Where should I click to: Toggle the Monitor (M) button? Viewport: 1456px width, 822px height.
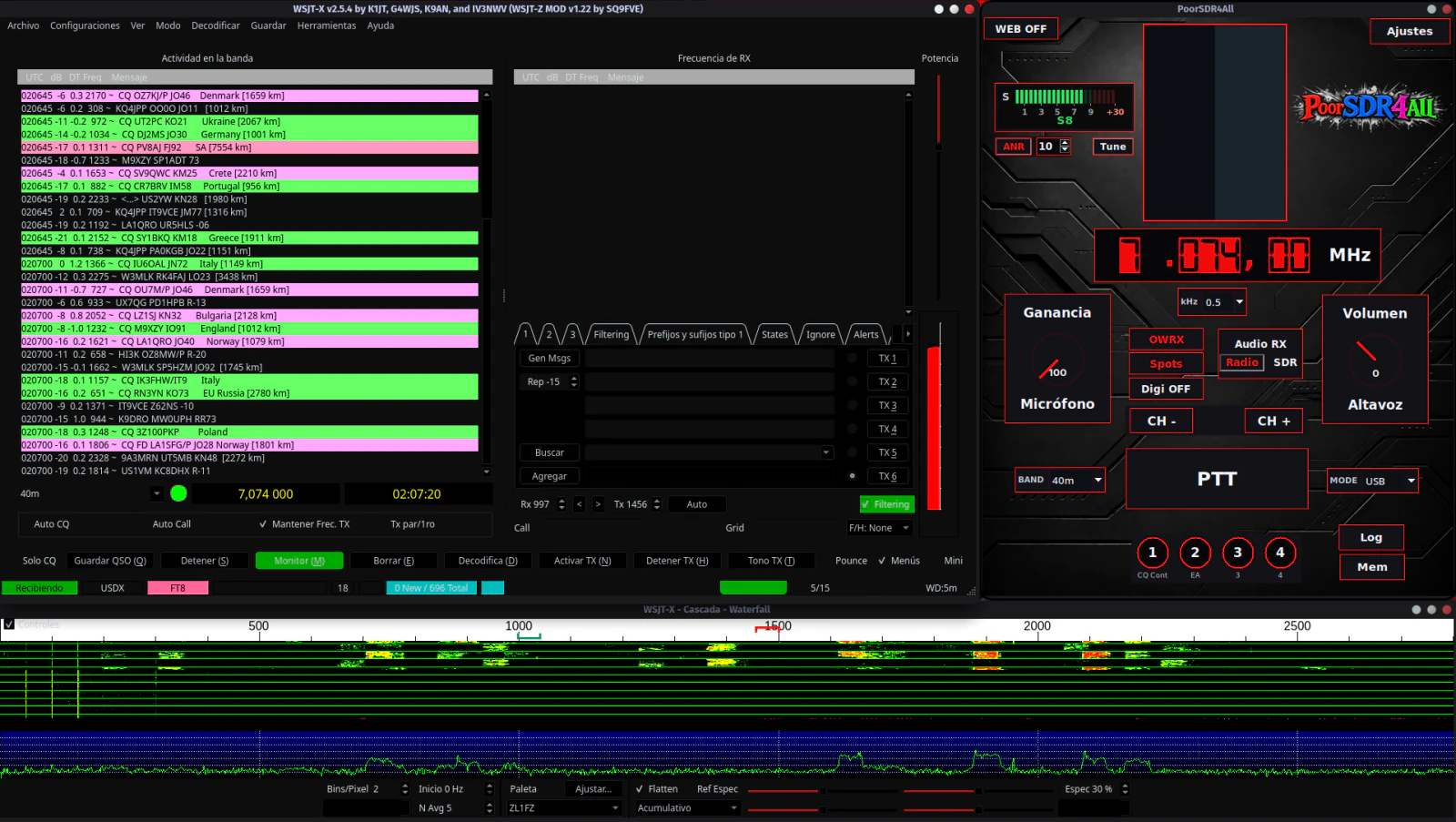[299, 561]
